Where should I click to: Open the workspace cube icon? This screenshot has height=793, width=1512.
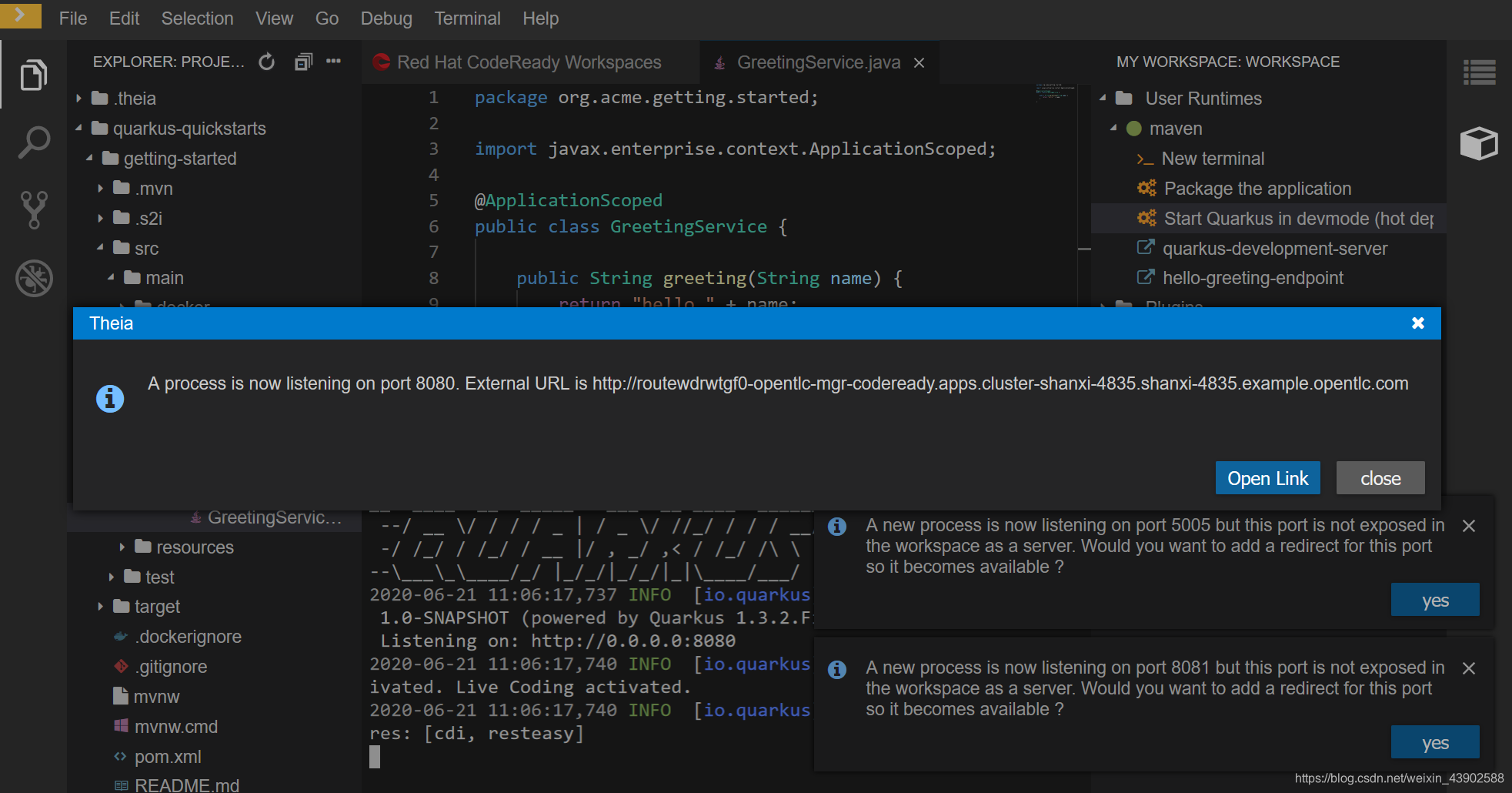(x=1479, y=143)
